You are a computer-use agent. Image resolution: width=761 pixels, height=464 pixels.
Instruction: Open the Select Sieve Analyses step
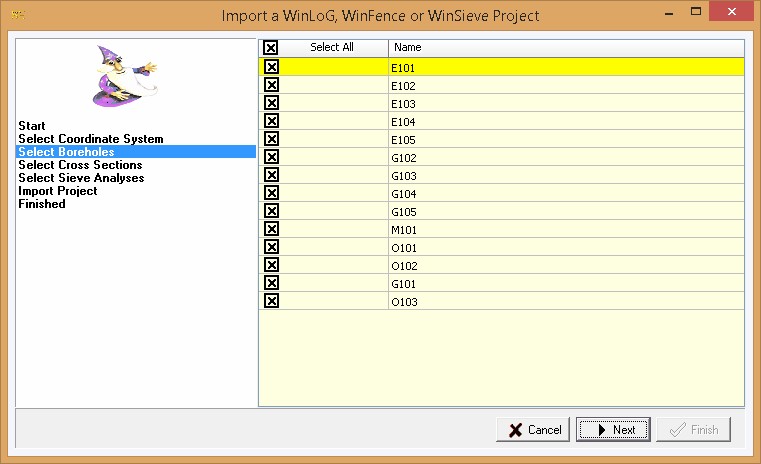point(81,178)
